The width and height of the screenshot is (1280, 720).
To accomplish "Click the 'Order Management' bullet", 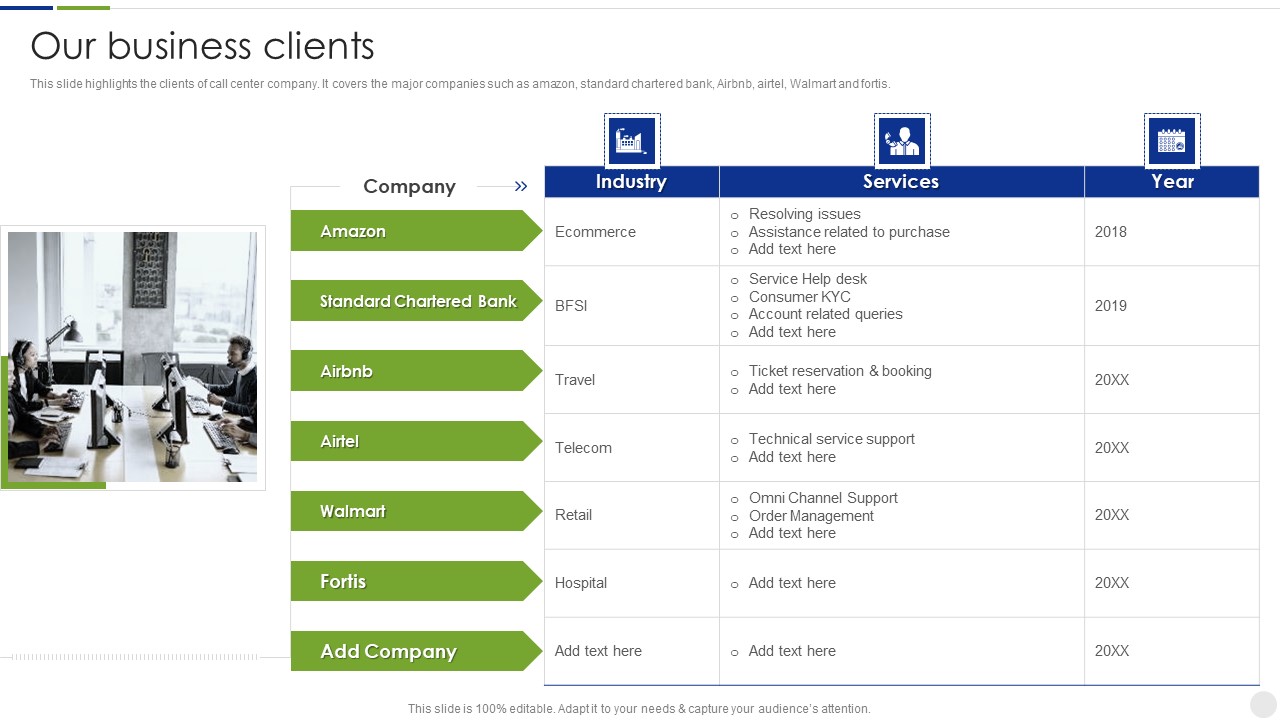I will (x=811, y=516).
